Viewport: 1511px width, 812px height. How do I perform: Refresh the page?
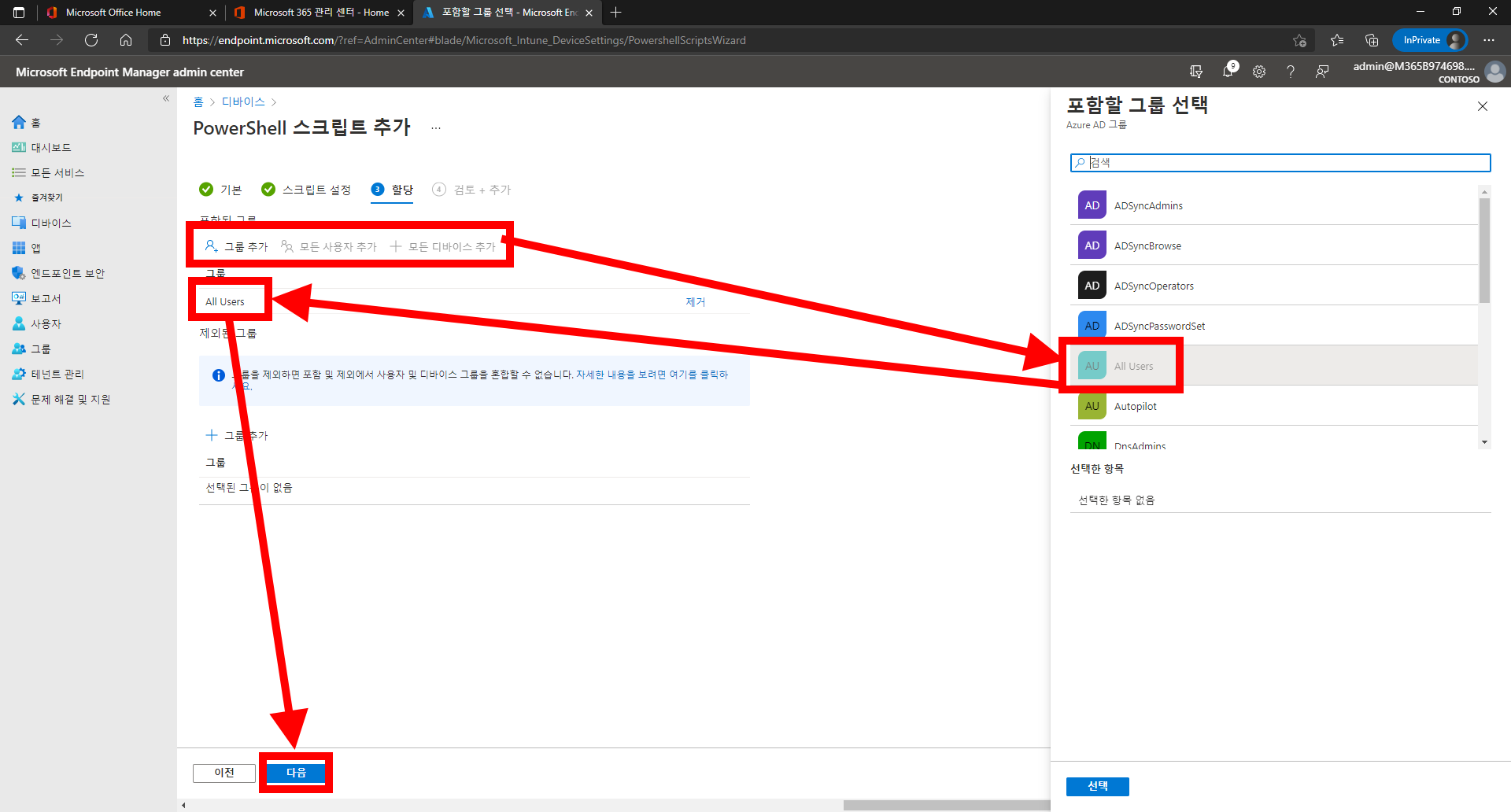tap(91, 40)
